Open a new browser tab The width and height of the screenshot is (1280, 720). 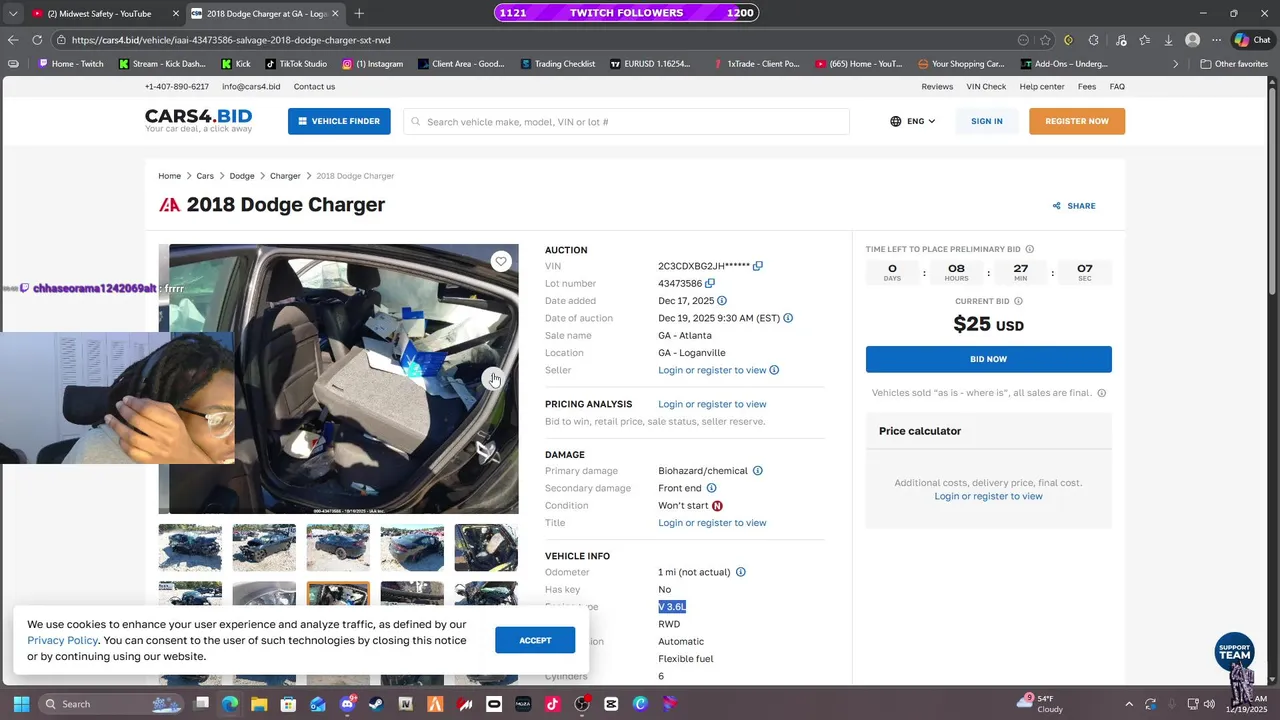click(x=359, y=13)
